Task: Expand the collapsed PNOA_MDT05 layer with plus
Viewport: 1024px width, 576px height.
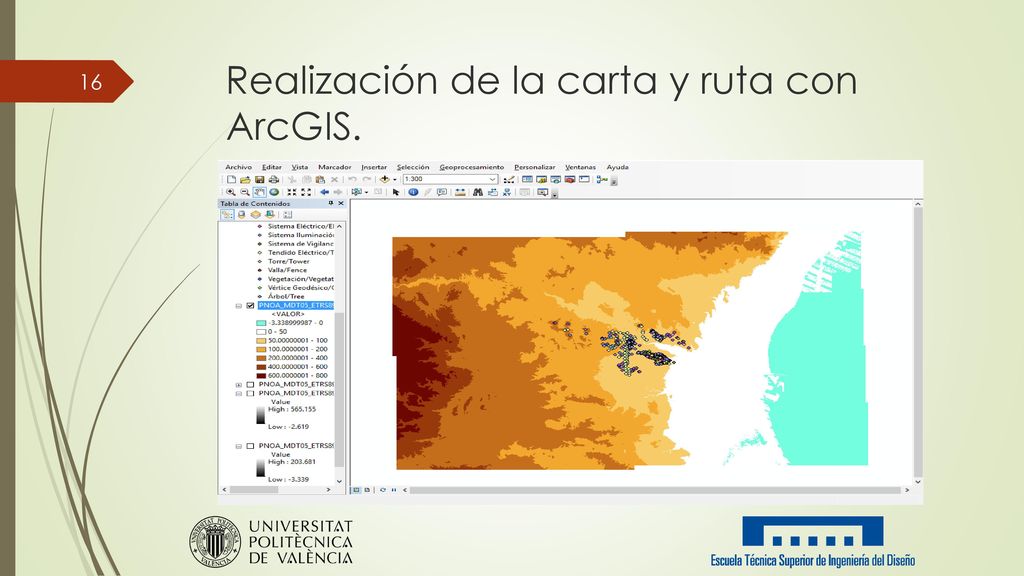Action: tap(239, 385)
